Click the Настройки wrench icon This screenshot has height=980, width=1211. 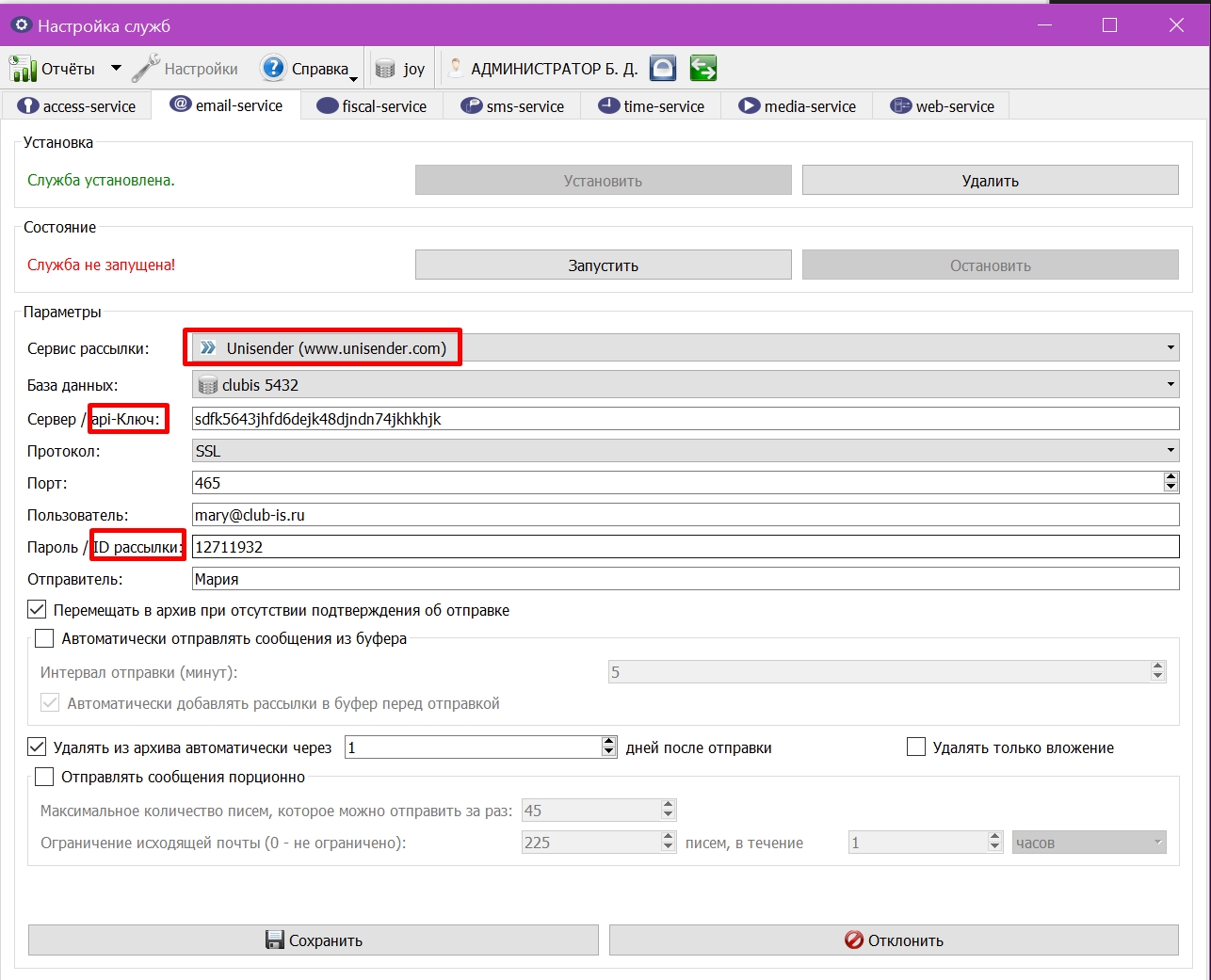[x=146, y=69]
